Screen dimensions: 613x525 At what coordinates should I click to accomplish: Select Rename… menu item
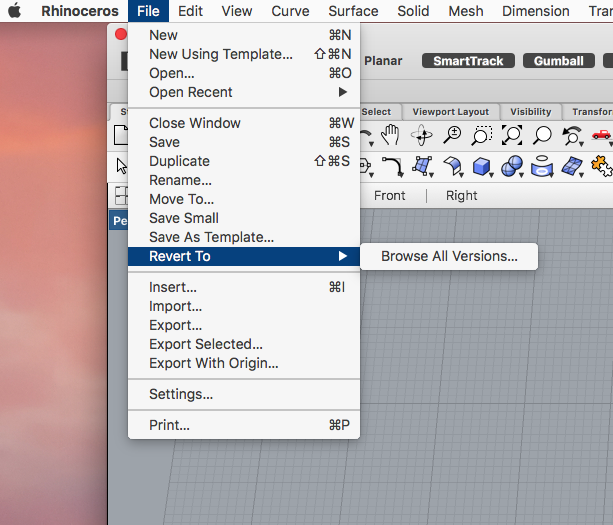[244, 180]
